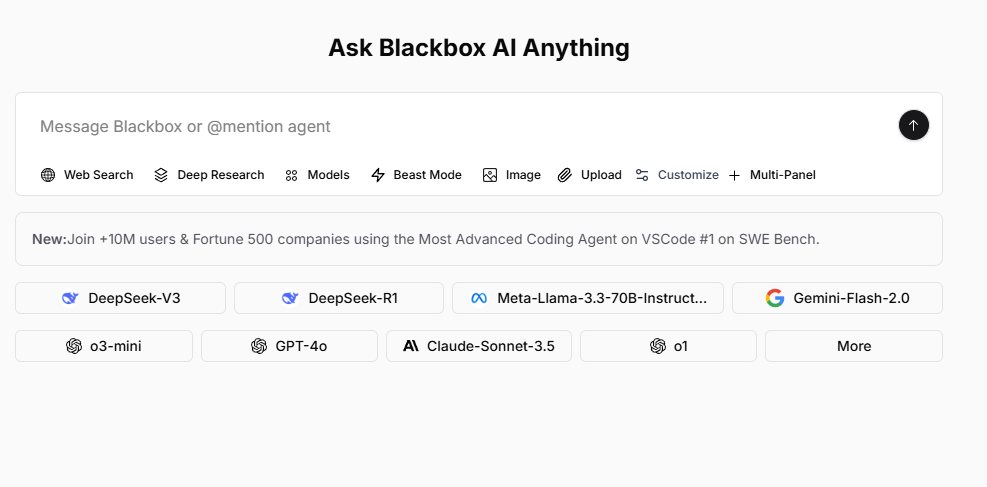The height and width of the screenshot is (487, 987).
Task: Turn on Beast Mode label
Action: click(x=427, y=175)
